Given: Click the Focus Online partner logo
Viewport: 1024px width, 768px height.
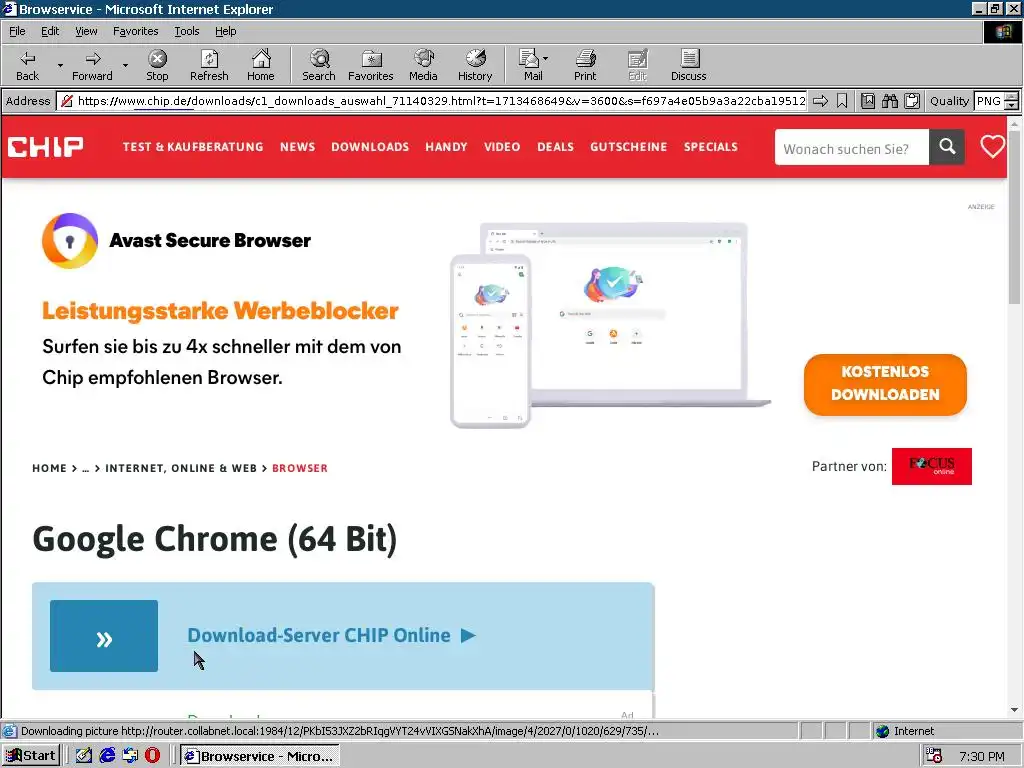Looking at the screenshot, I should (x=931, y=466).
